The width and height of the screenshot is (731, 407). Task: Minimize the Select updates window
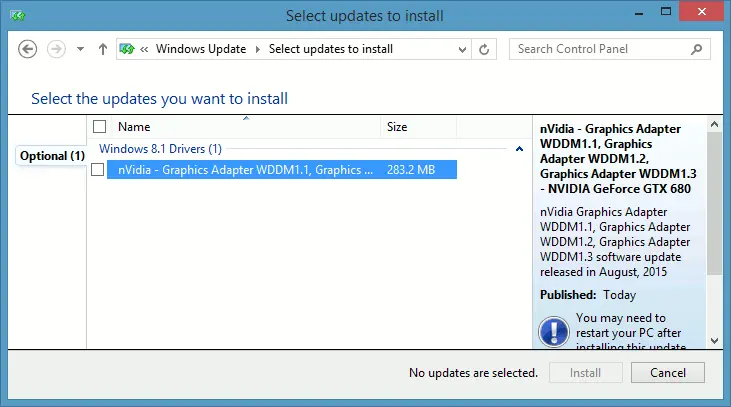click(639, 13)
